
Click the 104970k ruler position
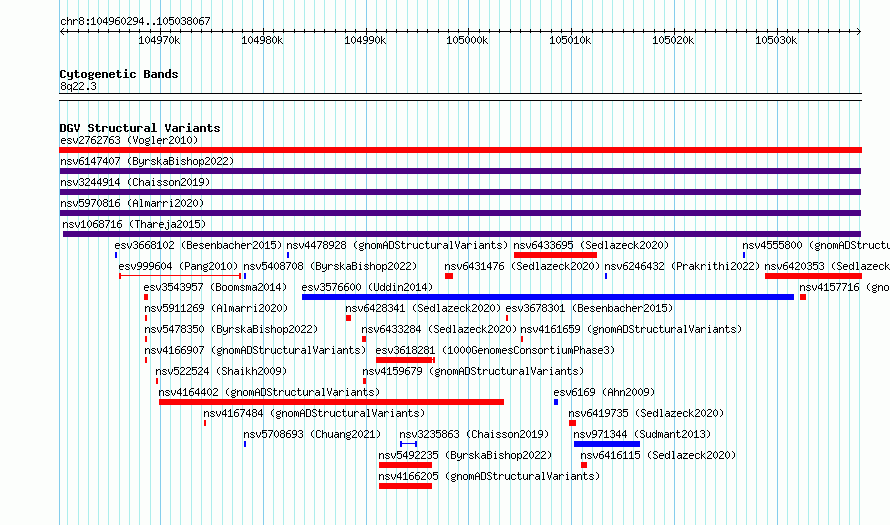click(x=159, y=40)
